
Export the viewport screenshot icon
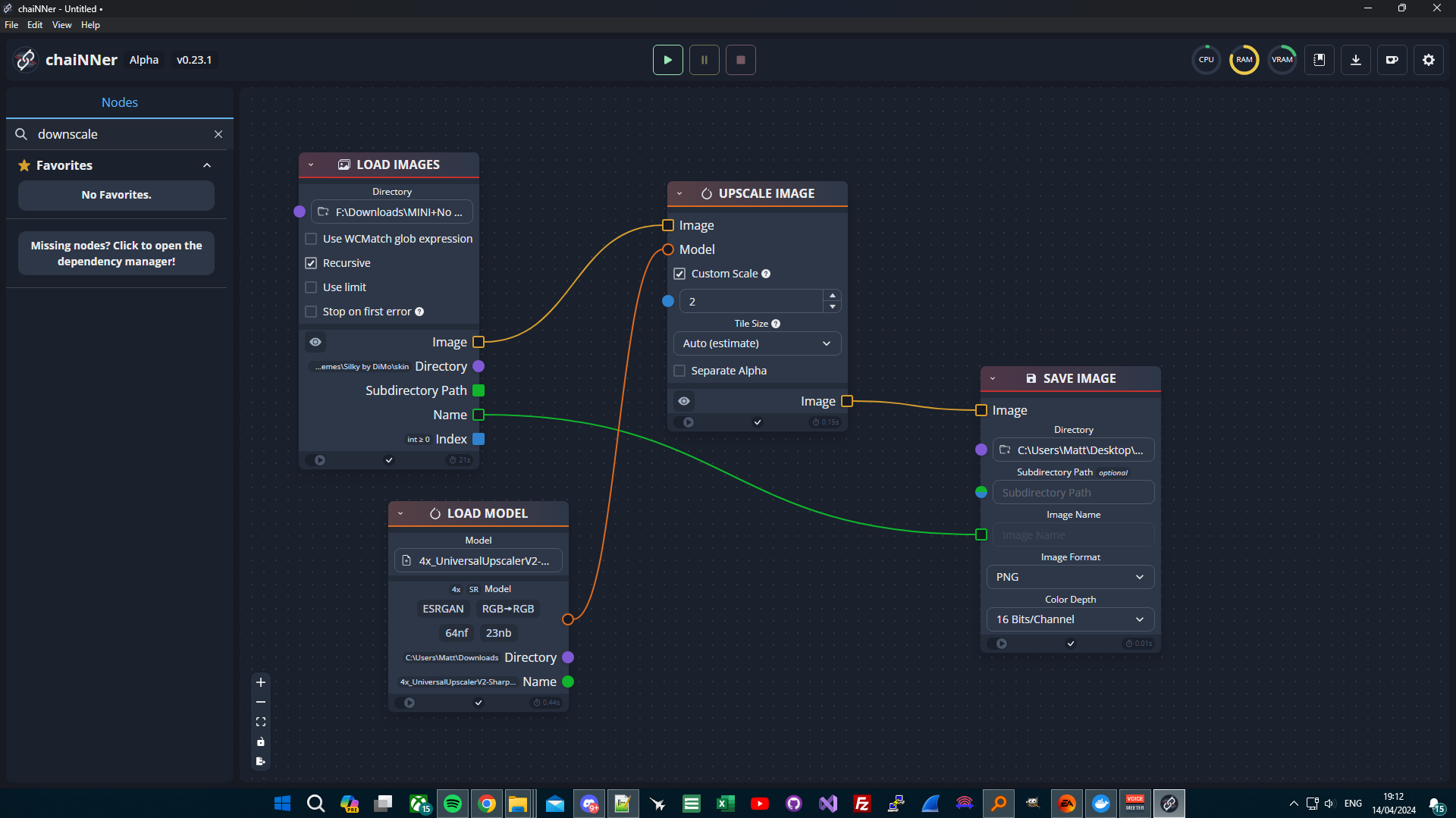point(261,761)
